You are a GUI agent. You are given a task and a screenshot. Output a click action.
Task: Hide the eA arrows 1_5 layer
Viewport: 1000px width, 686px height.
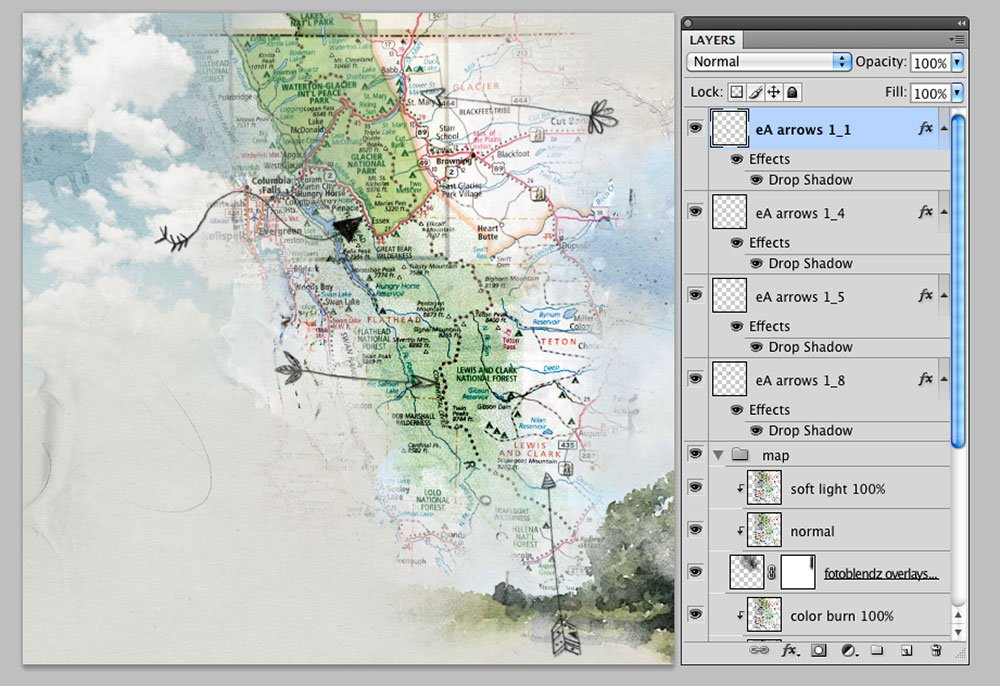[695, 295]
